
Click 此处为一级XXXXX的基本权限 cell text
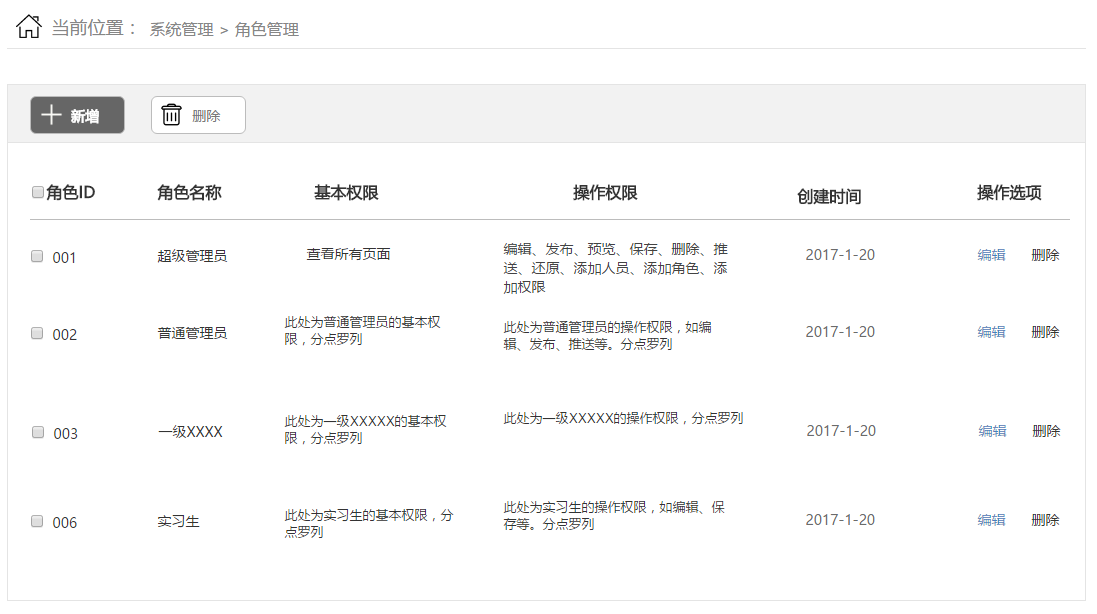pyautogui.click(x=365, y=429)
